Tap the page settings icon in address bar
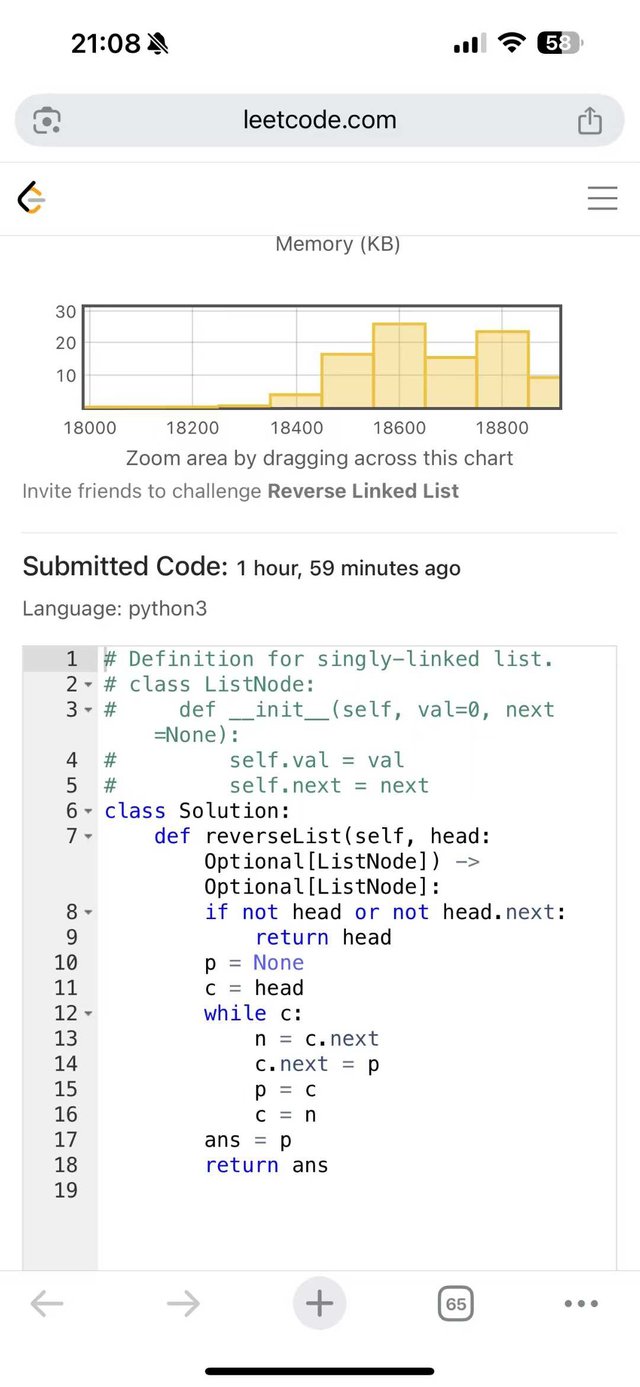The height and width of the screenshot is (1387, 640). pos(47,121)
